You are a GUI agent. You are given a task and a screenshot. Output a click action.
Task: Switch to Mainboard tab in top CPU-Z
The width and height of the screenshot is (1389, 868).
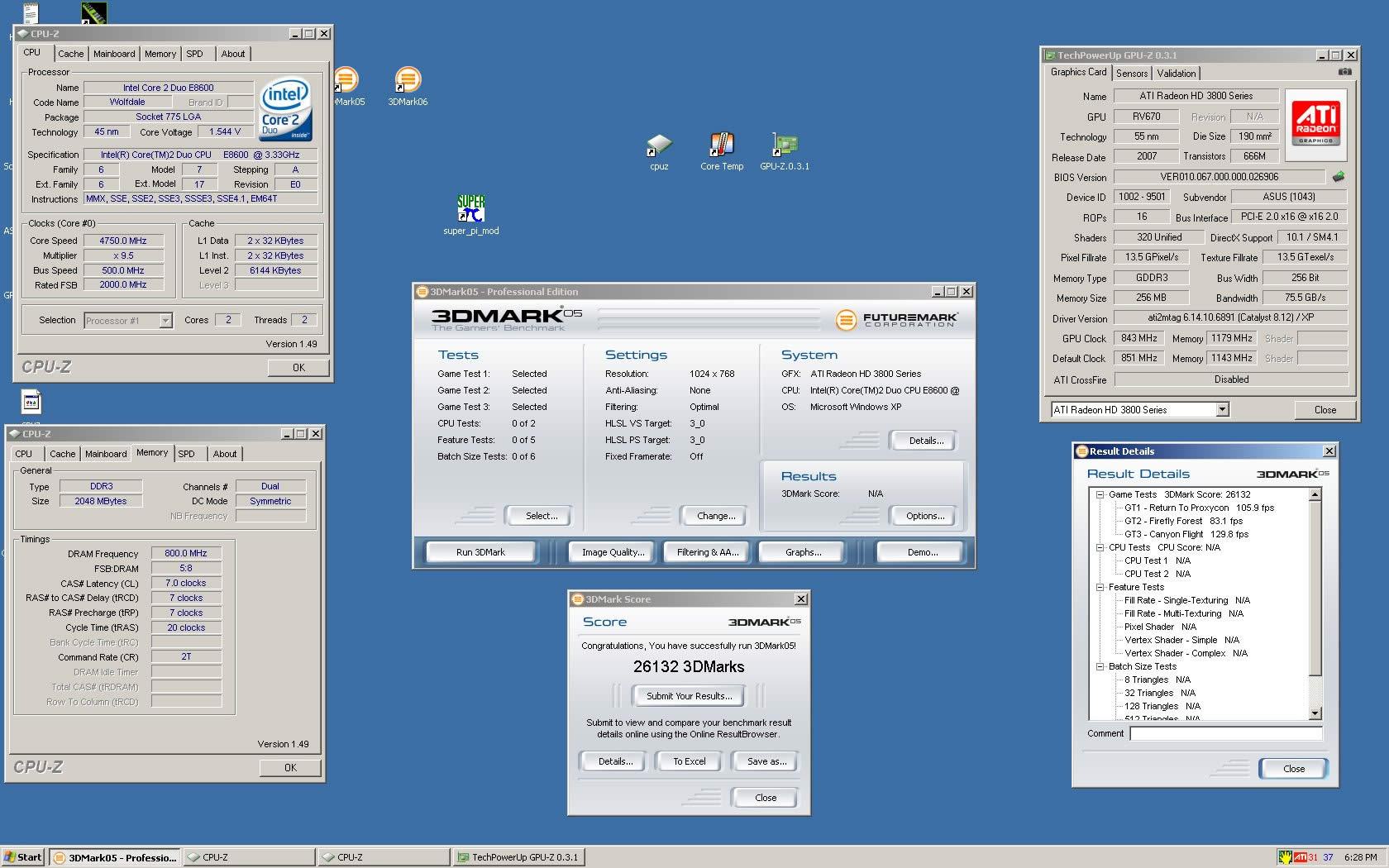pos(114,54)
